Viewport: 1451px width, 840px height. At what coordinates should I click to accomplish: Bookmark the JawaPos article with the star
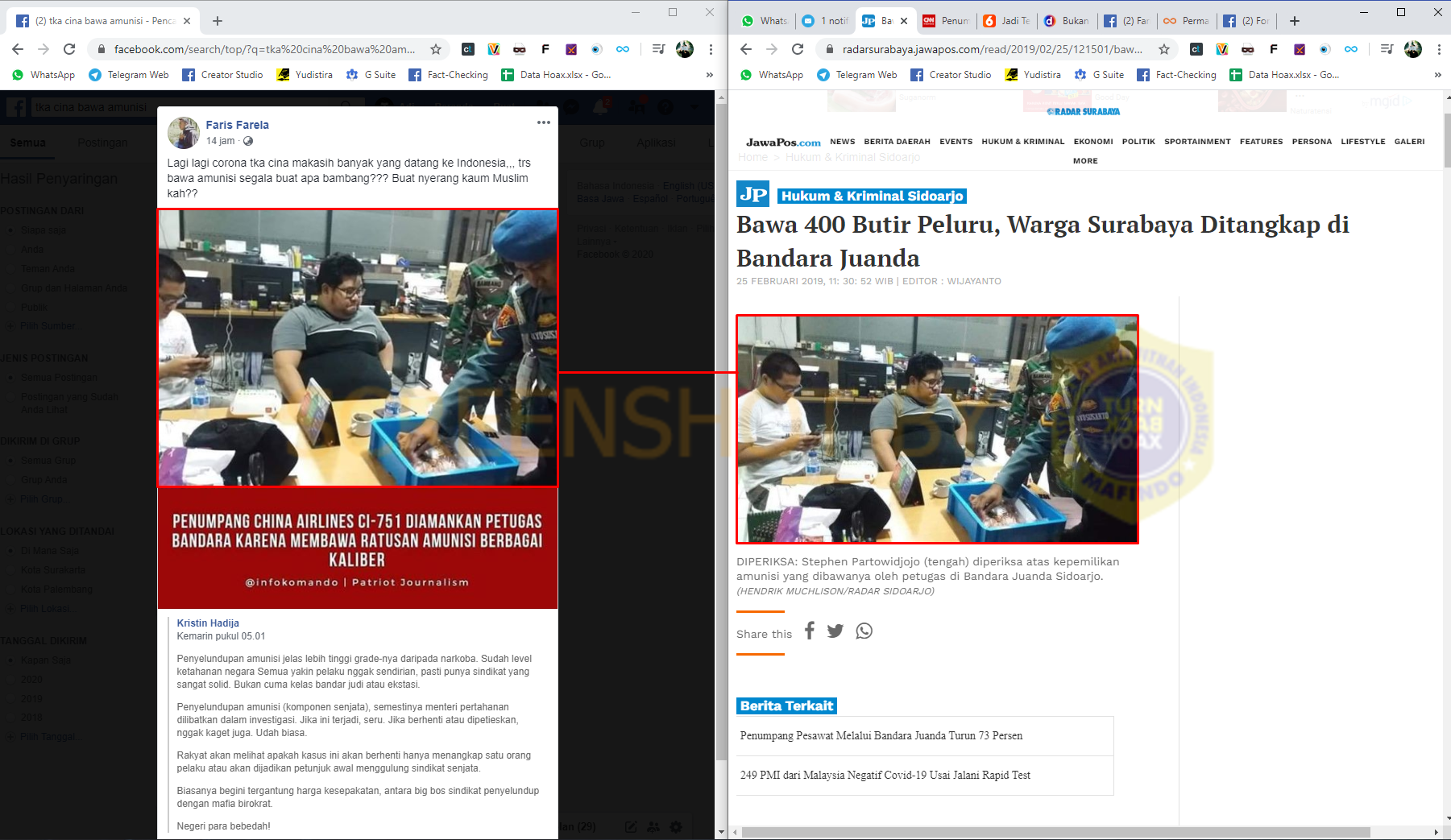(1164, 49)
